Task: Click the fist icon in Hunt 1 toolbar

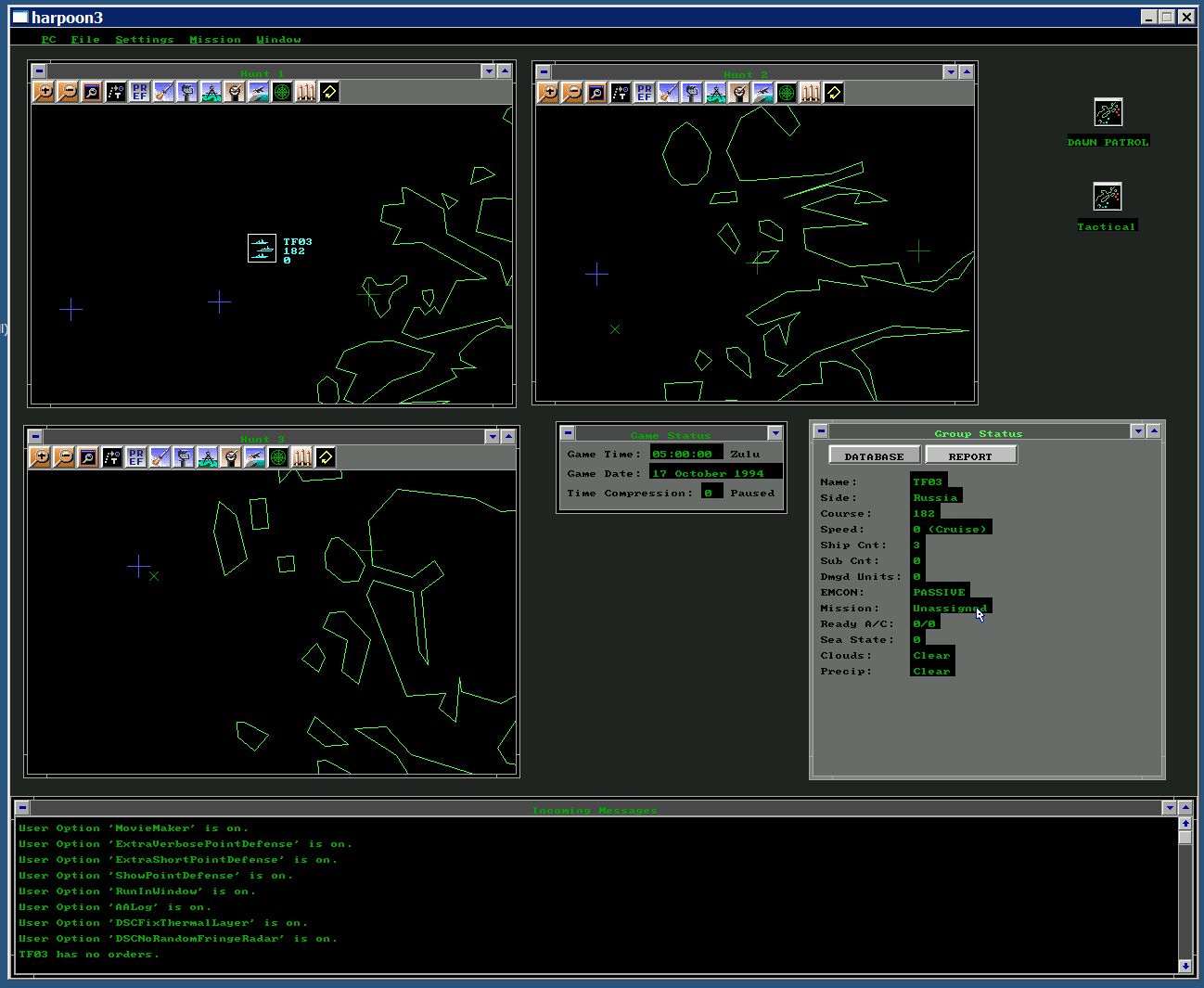Action: (186, 92)
